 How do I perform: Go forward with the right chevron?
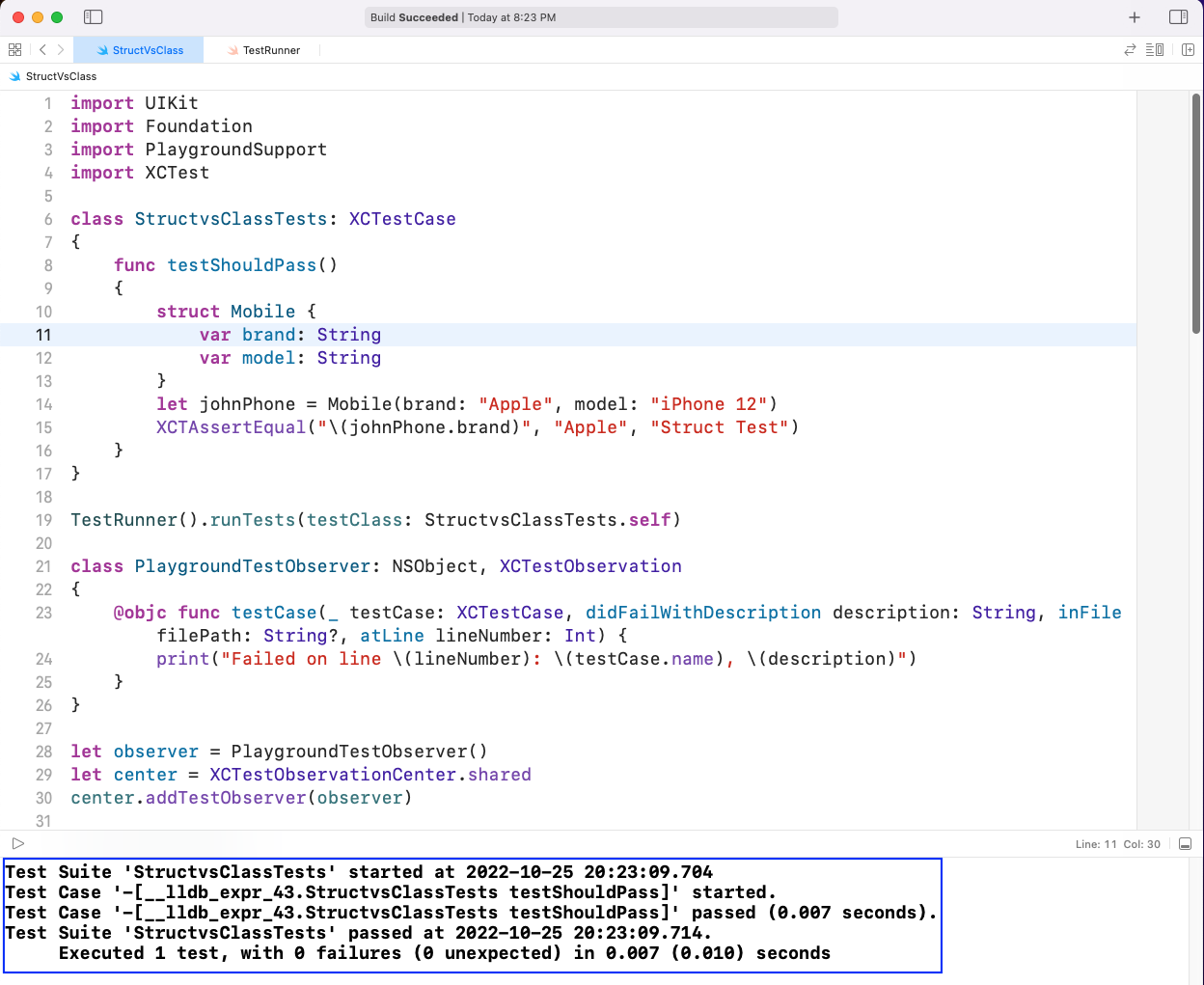[x=61, y=50]
